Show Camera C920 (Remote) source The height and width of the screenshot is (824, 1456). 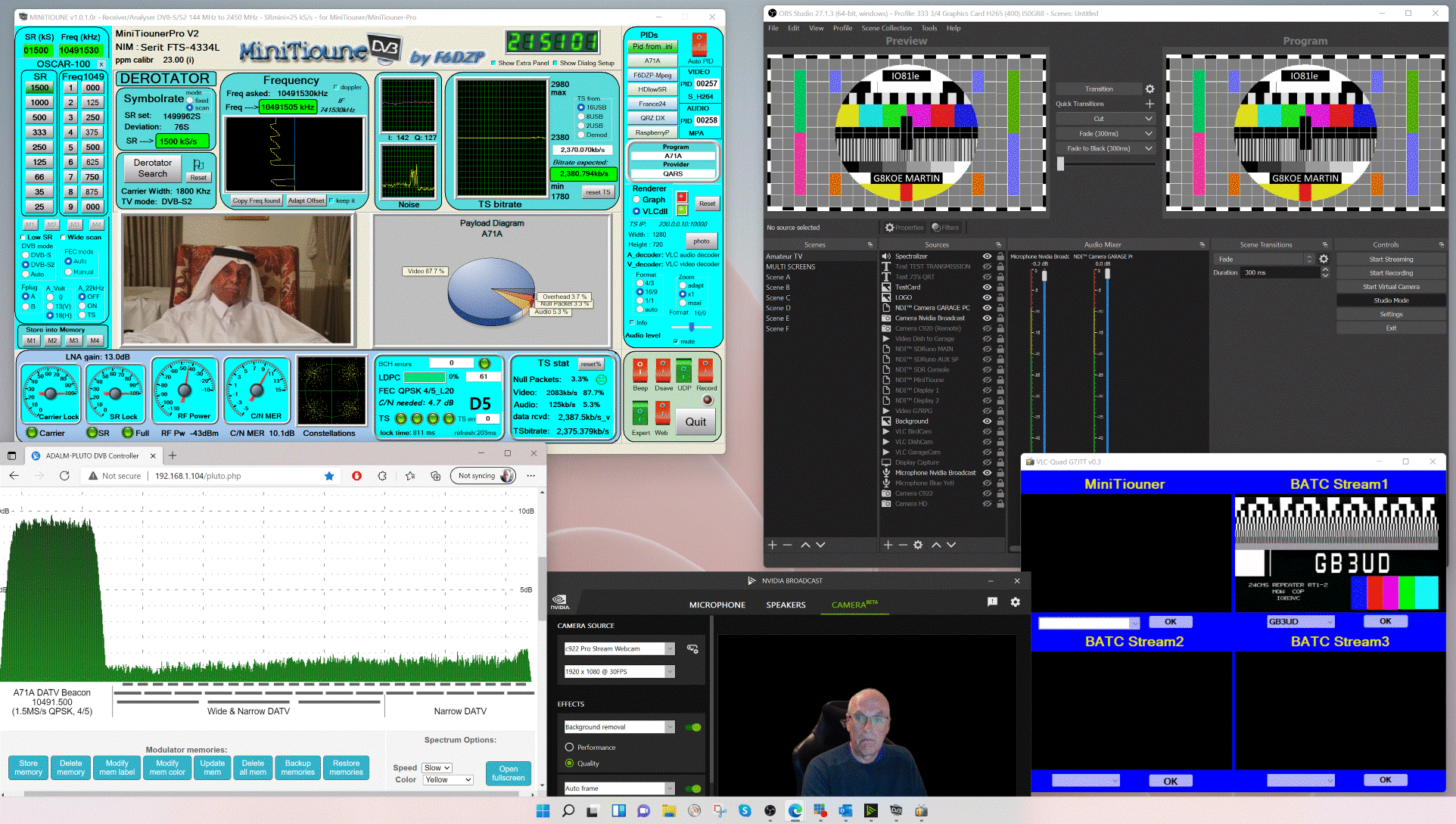point(987,328)
